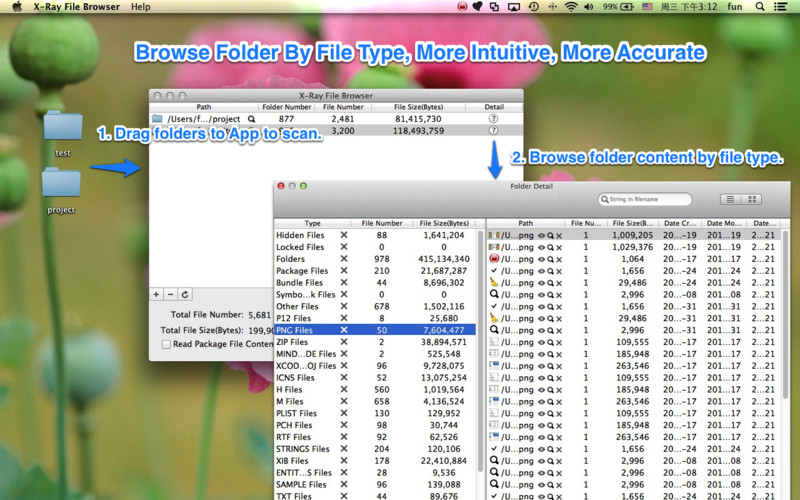Reveal the project folder with the magnifier icon

click(x=251, y=118)
